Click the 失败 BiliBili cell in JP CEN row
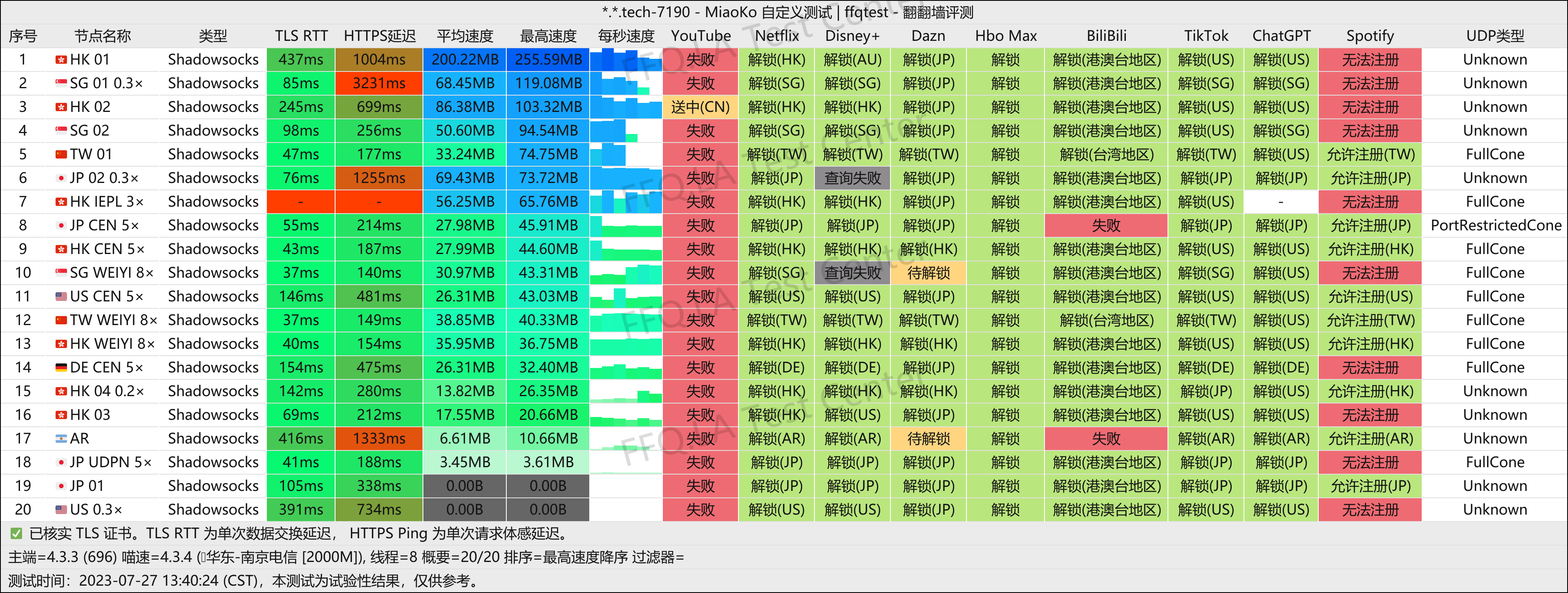Image resolution: width=1568 pixels, height=593 pixels. point(1107,226)
